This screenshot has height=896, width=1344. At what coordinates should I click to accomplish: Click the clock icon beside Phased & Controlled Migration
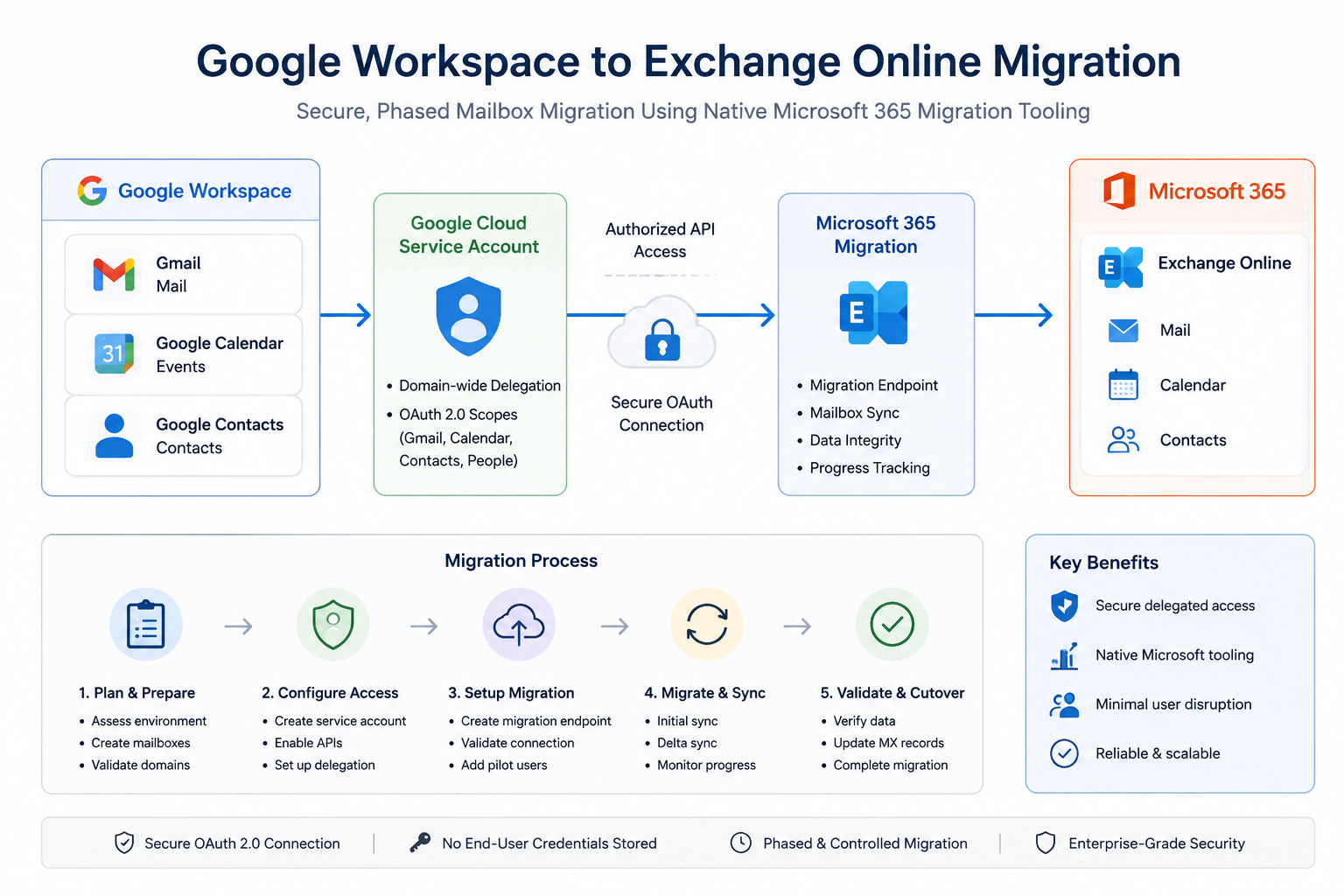tap(741, 843)
